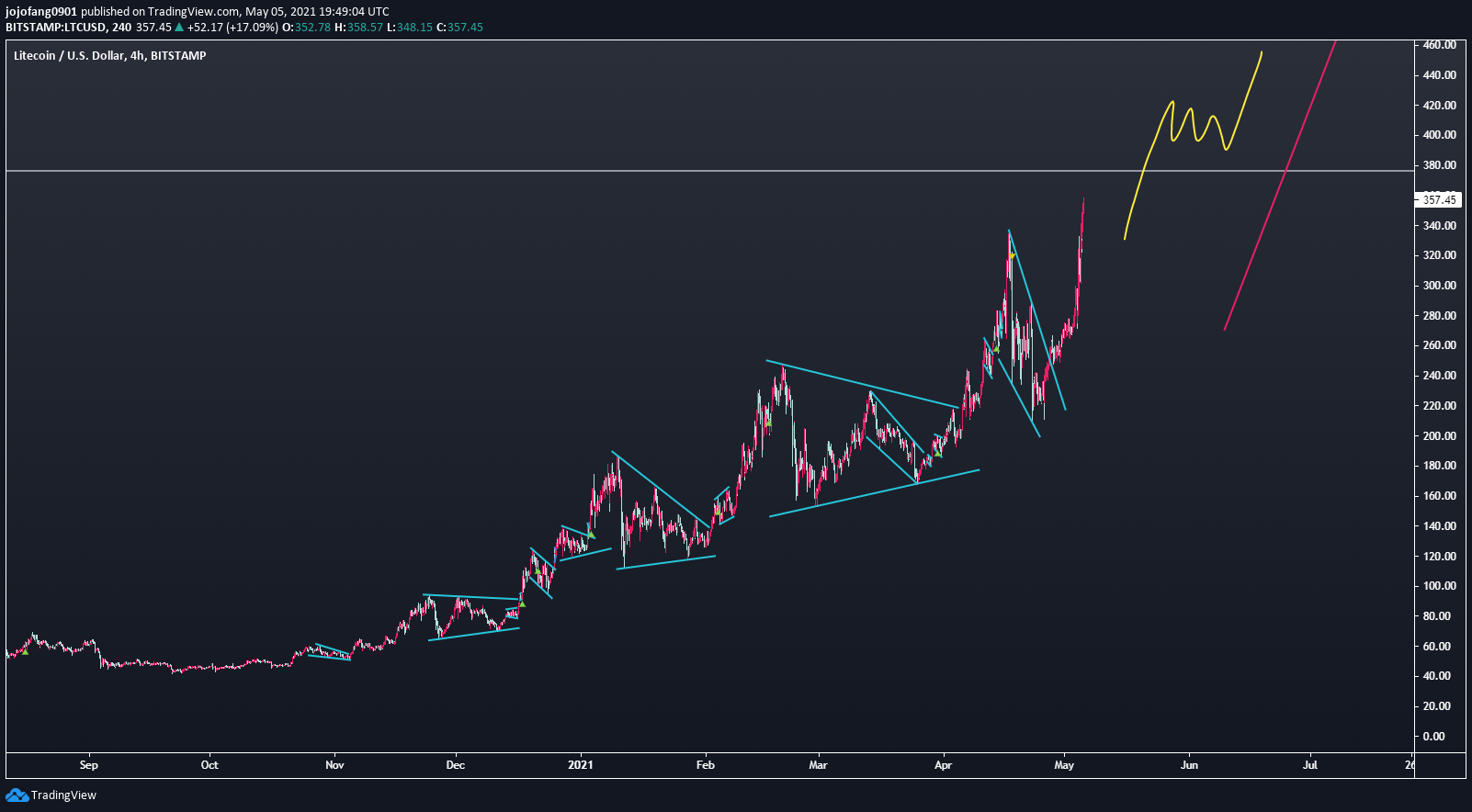Viewport: 1472px width, 812px height.
Task: Click the +52.17 (+17.09%) change value
Action: click(x=232, y=27)
